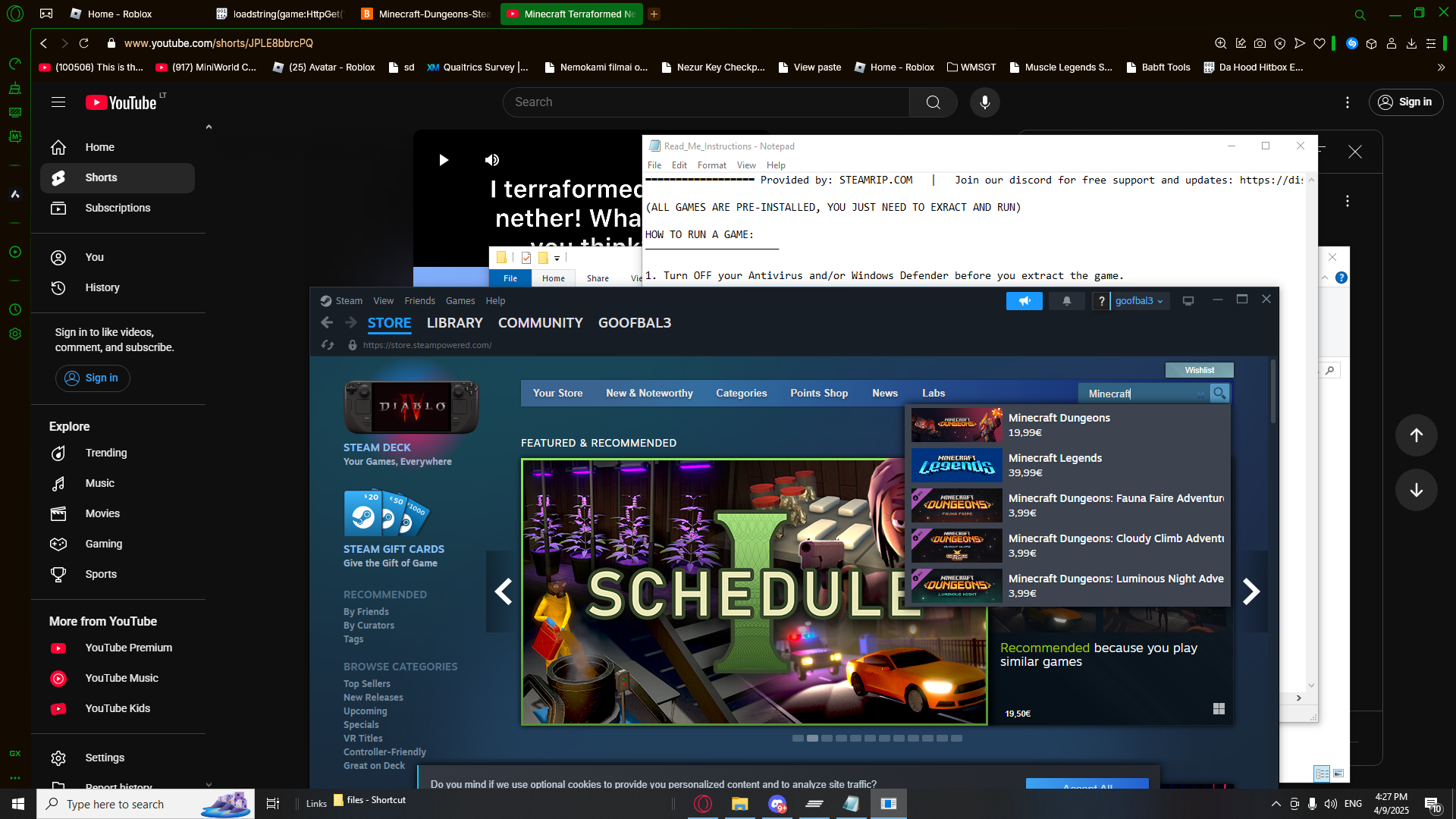Go back in Steam navigation
This screenshot has height=819, width=1456.
(327, 323)
